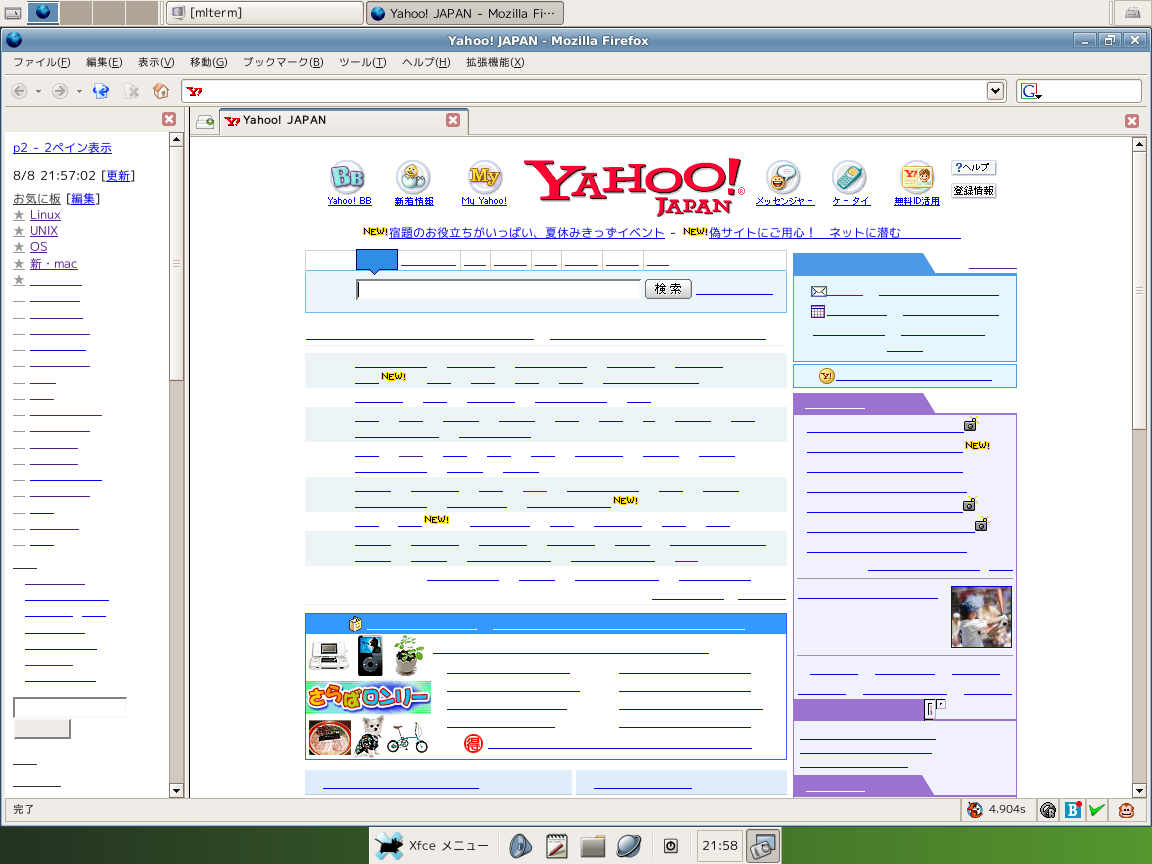Click the p2 - 2ペイン表示 sidebar link
Viewport: 1152px width, 864px height.
tap(62, 148)
